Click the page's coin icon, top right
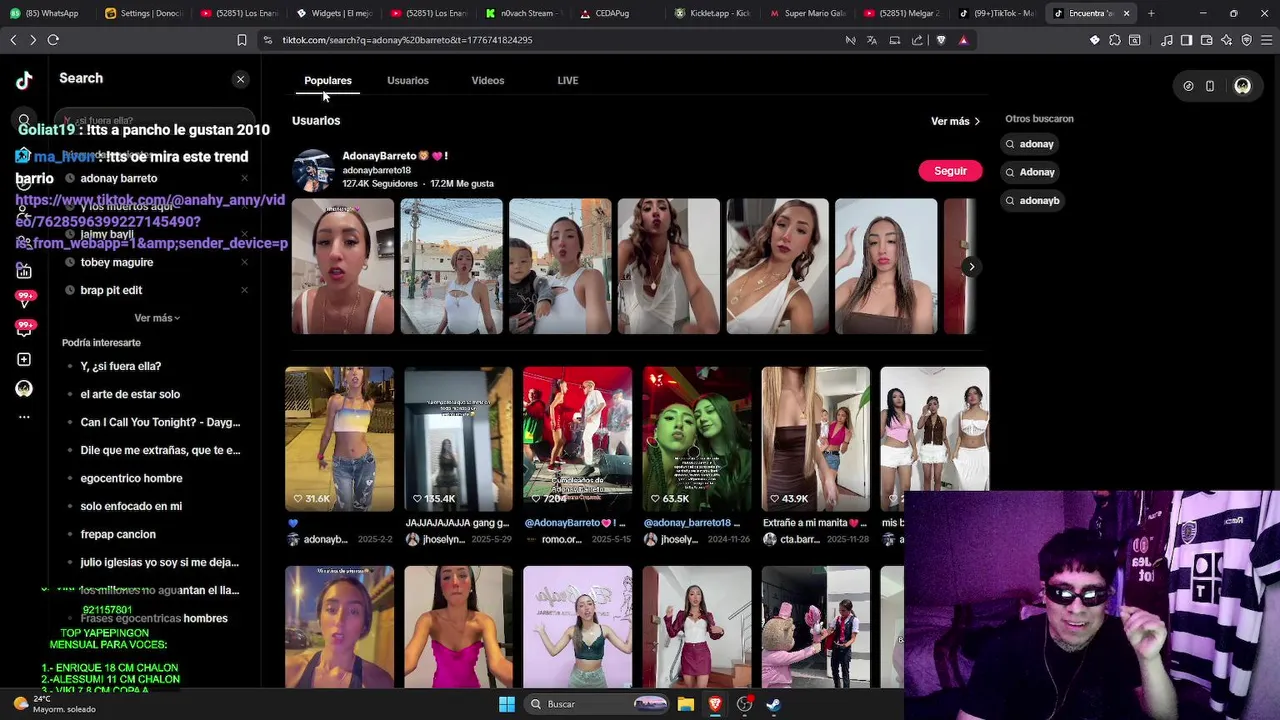1280x720 pixels. coord(1188,86)
